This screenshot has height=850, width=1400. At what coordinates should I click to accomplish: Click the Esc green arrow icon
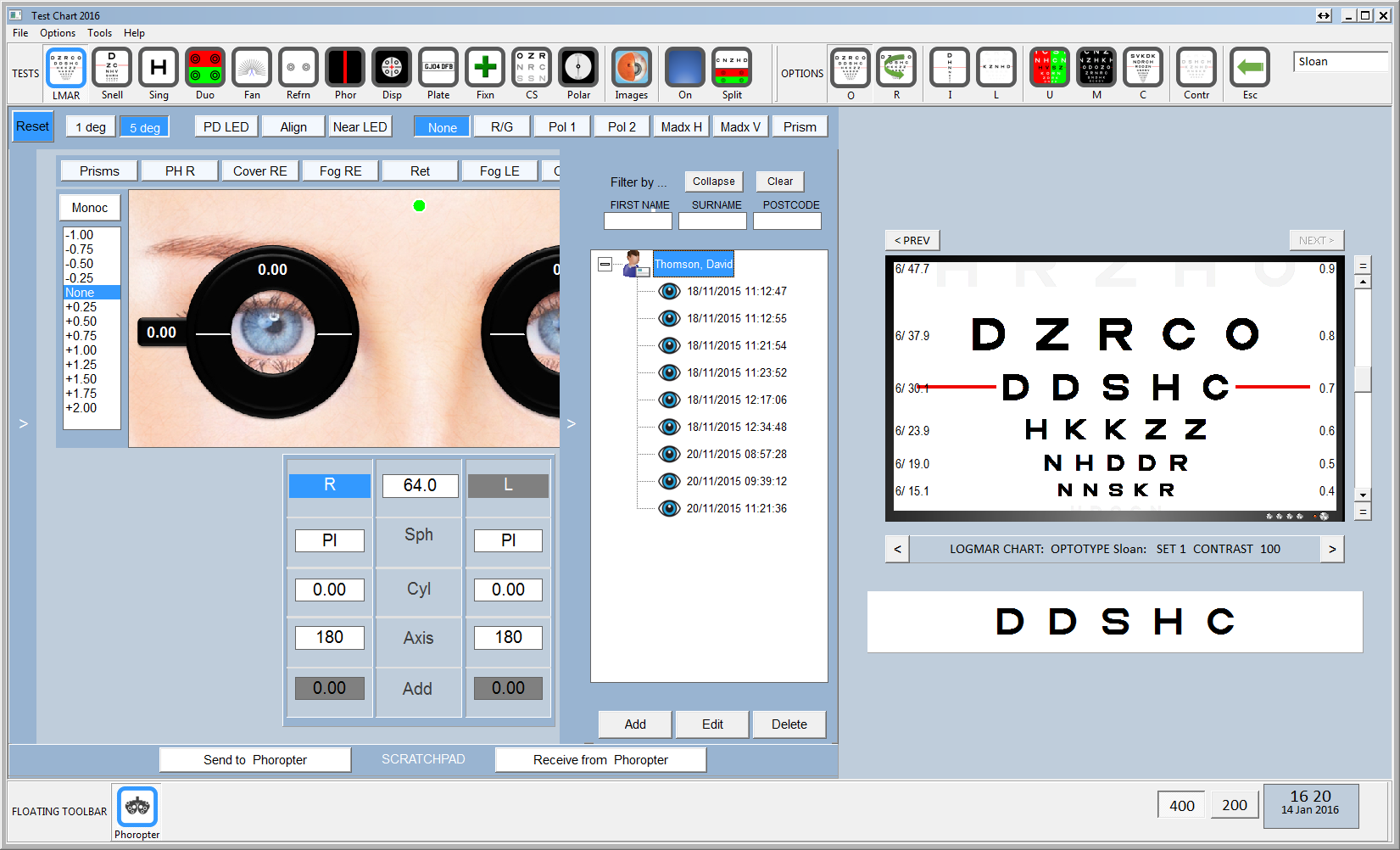1250,68
